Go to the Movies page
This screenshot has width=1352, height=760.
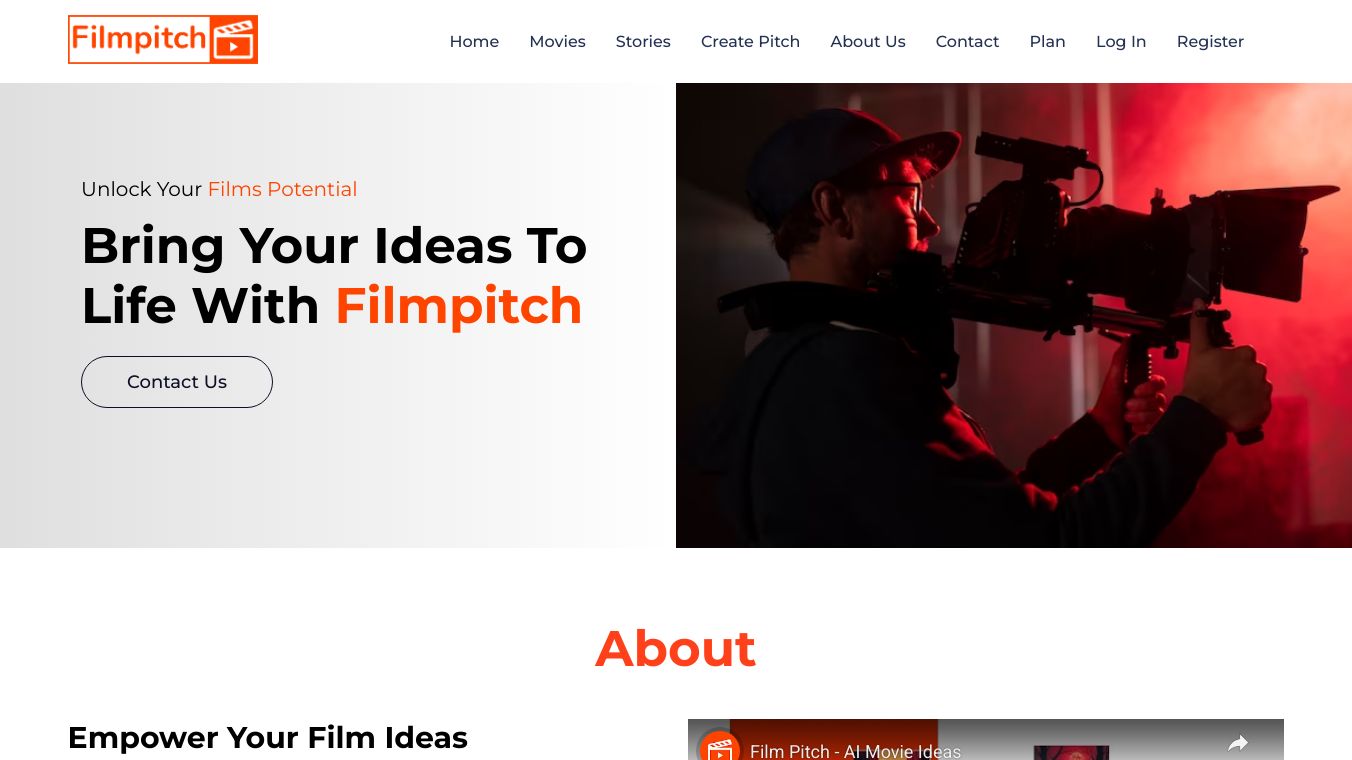point(557,41)
